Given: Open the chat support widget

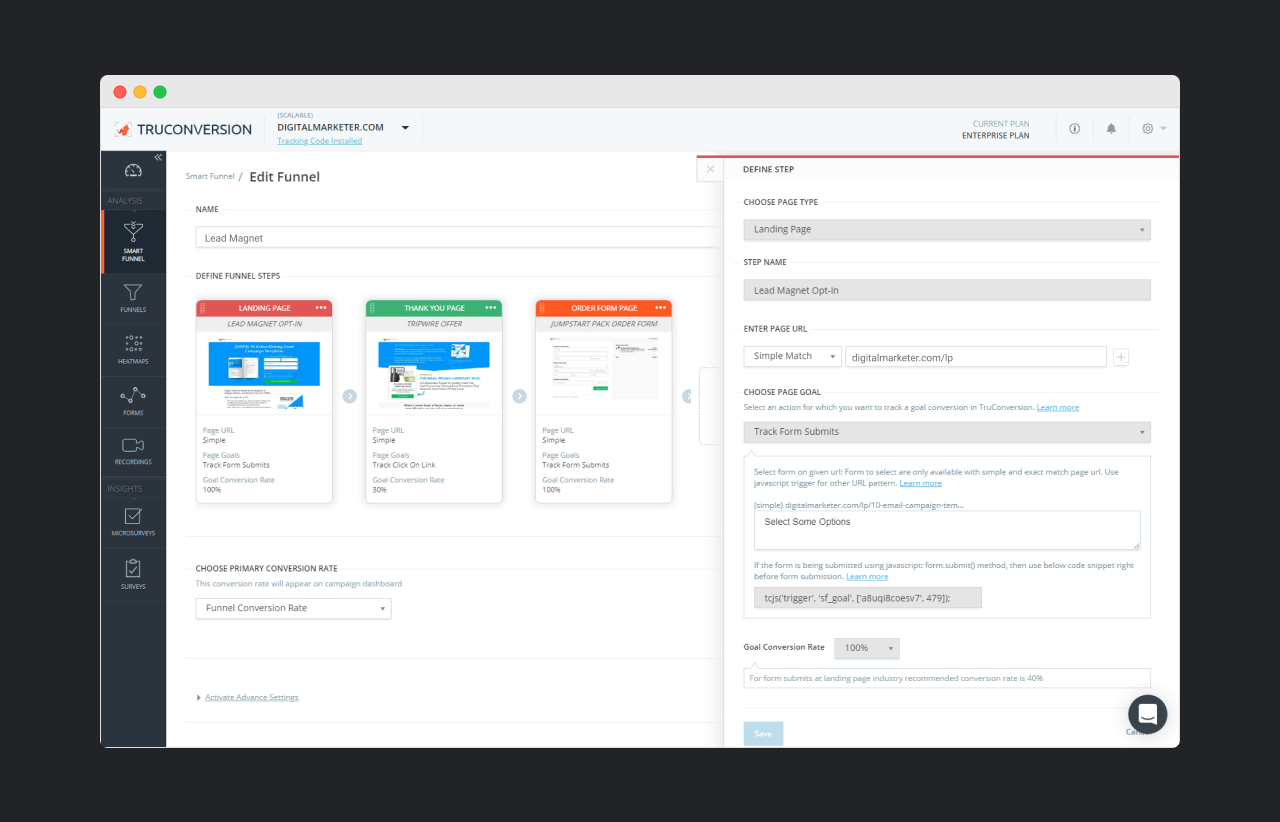Looking at the screenshot, I should 1147,714.
